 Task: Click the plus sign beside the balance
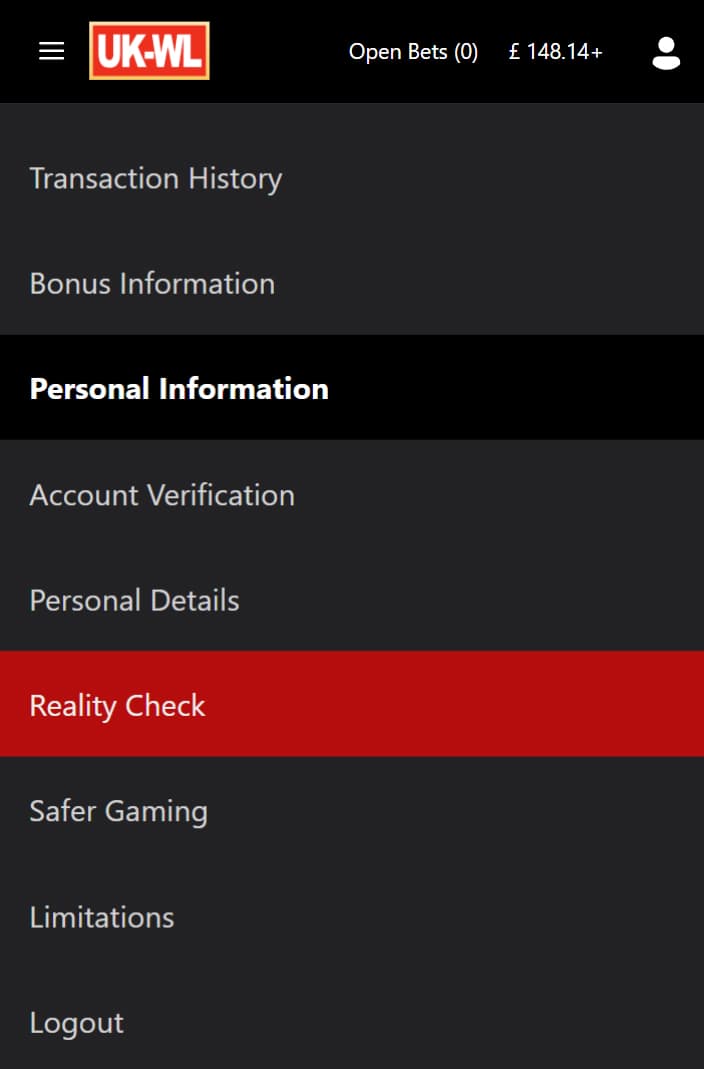[597, 52]
